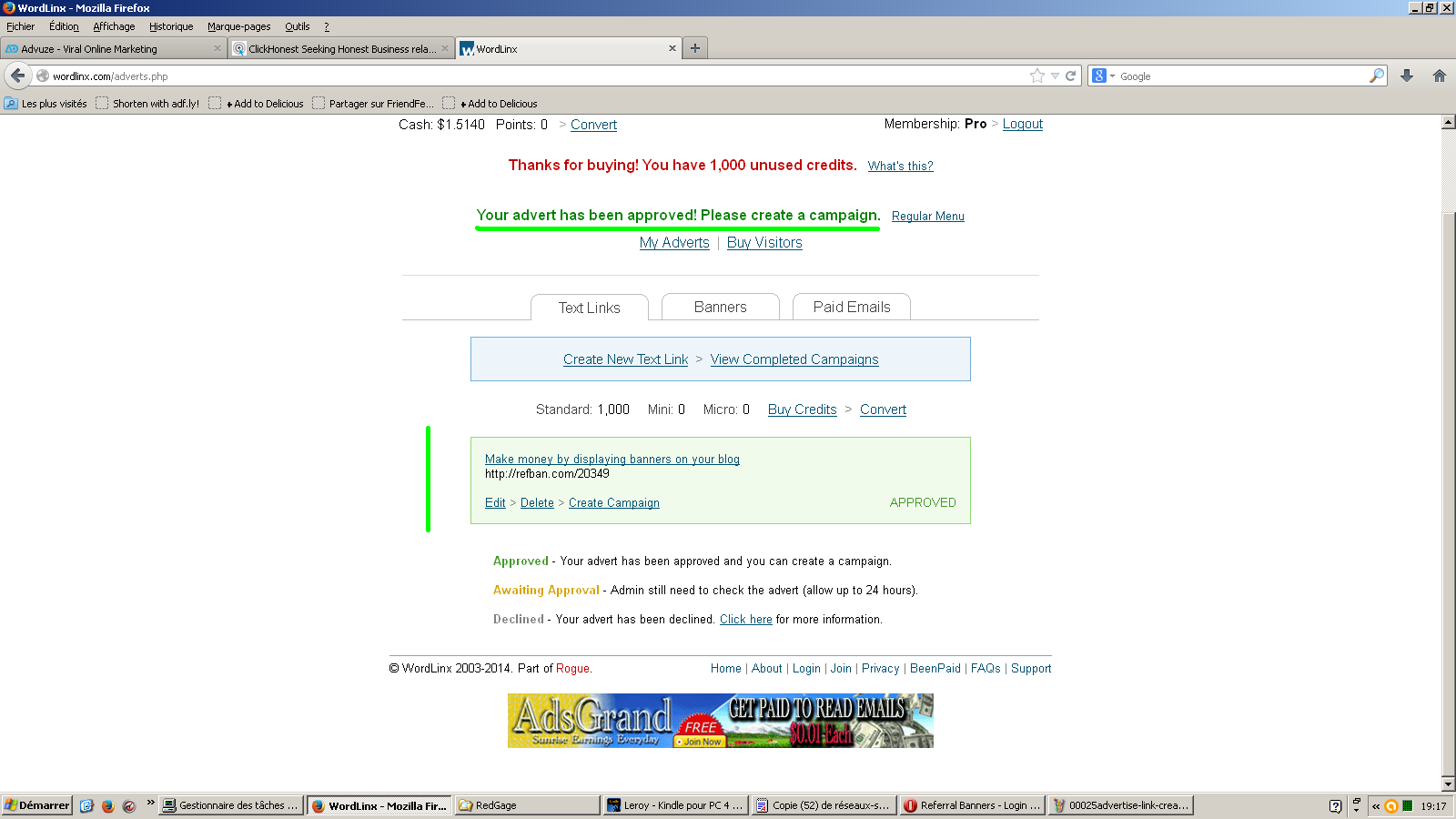Viewport: 1456px width, 819px height.
Task: Open the Édition menu
Action: pyautogui.click(x=64, y=26)
